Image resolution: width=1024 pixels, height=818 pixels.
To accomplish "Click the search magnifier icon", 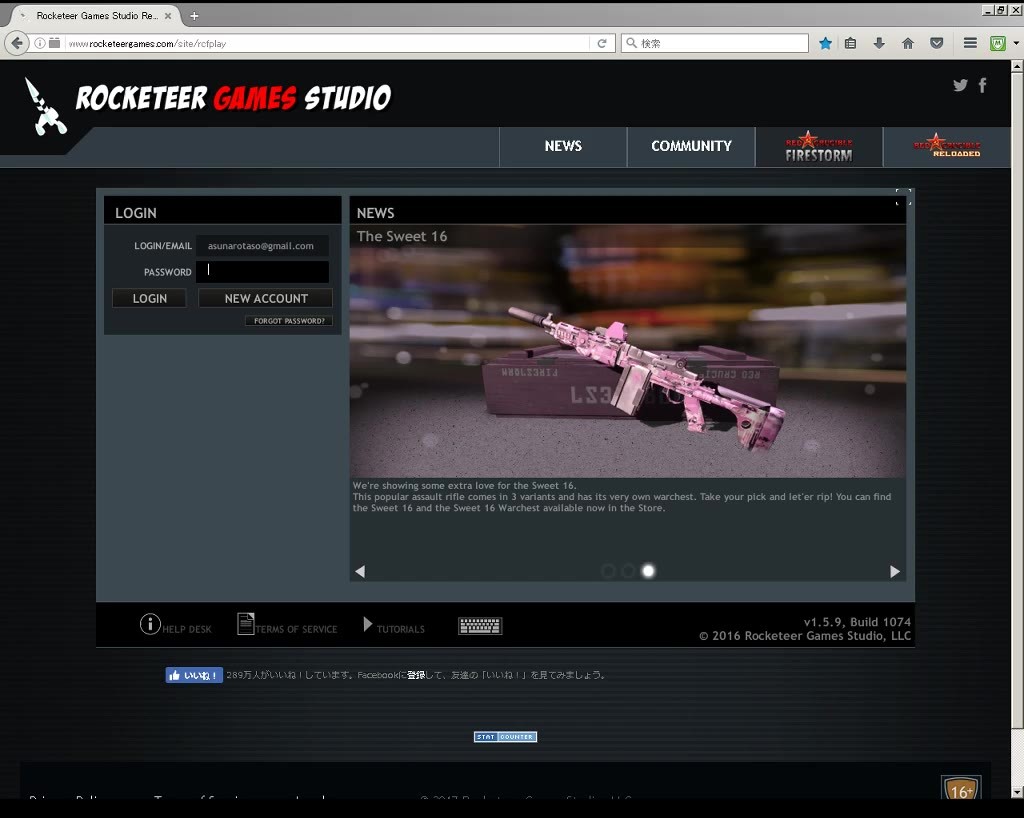I will tap(631, 43).
